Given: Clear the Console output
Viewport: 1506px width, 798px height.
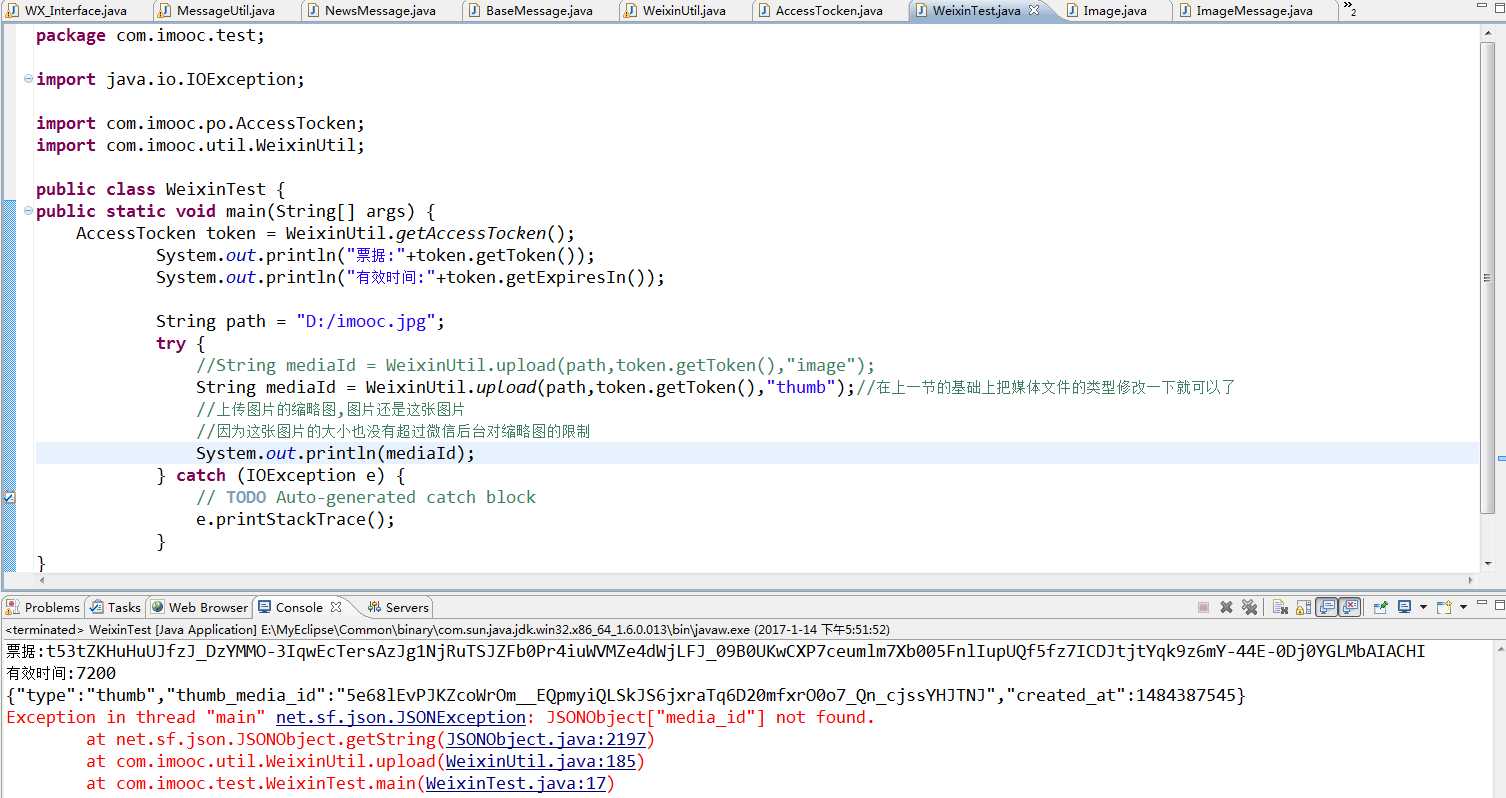Looking at the screenshot, I should pos(1280,607).
